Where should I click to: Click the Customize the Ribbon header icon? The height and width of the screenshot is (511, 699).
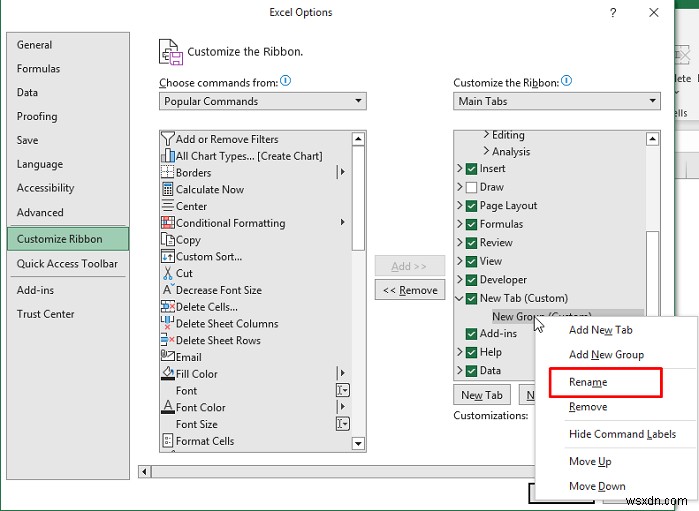tap(171, 52)
